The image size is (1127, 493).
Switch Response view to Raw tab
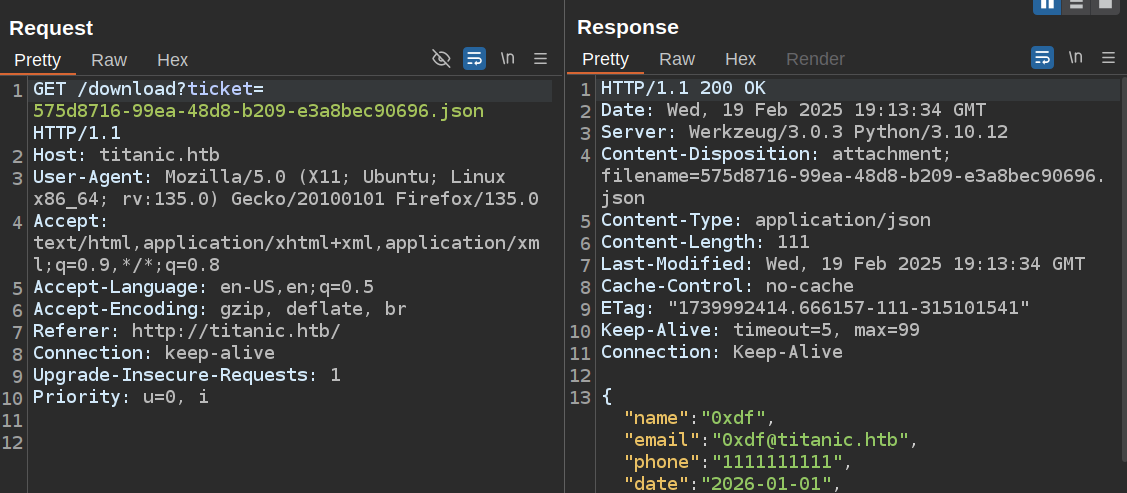point(677,59)
